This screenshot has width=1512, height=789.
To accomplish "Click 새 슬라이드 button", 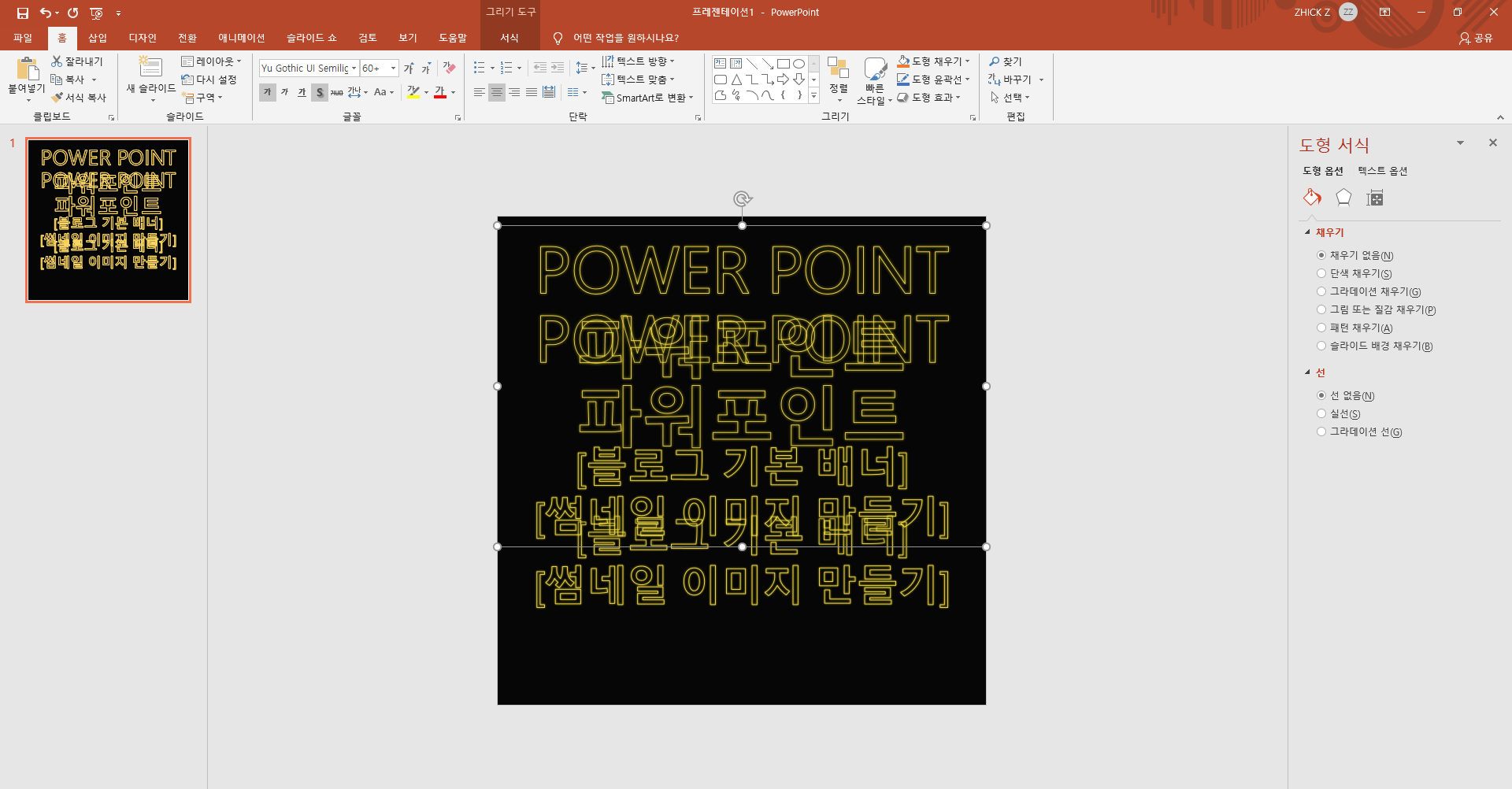I will [151, 79].
